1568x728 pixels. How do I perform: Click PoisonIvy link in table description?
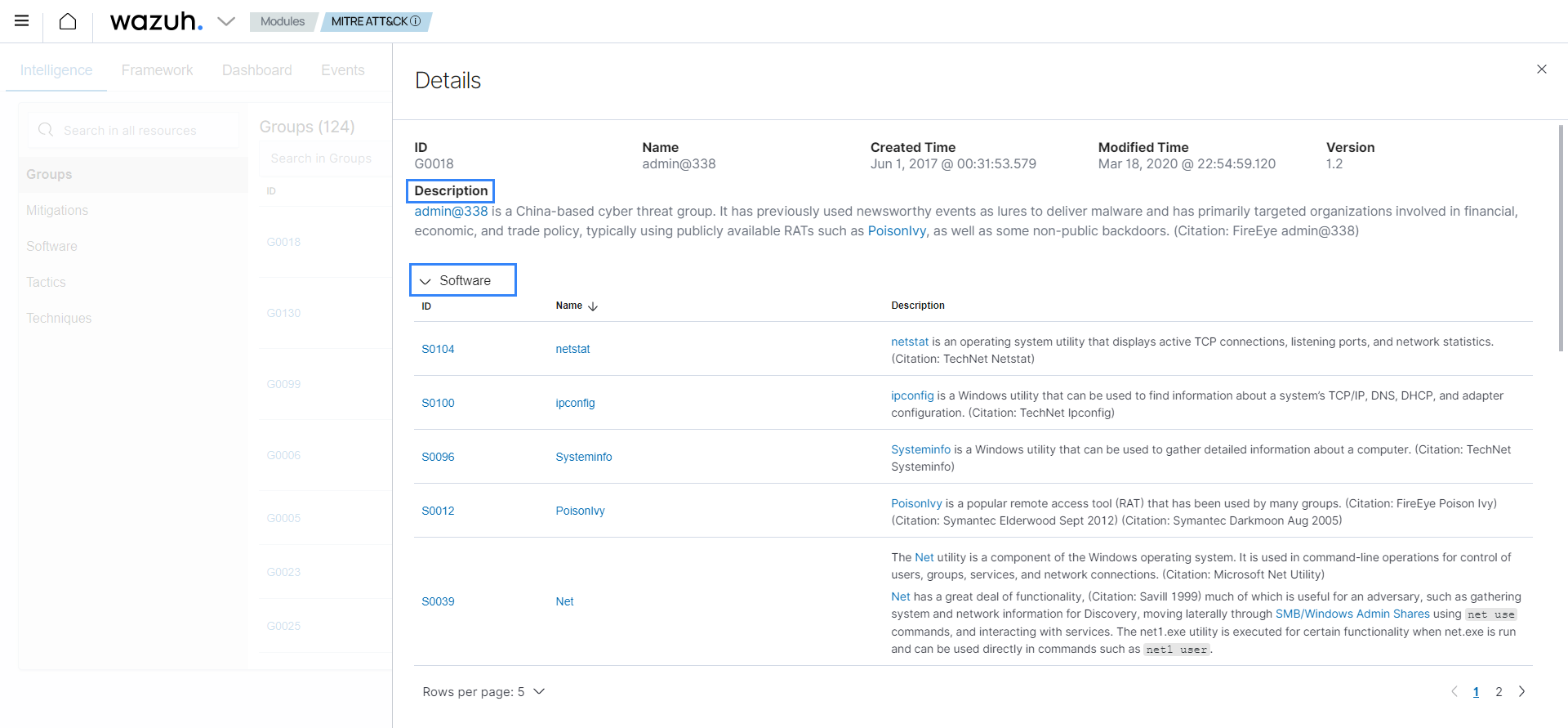(x=916, y=503)
